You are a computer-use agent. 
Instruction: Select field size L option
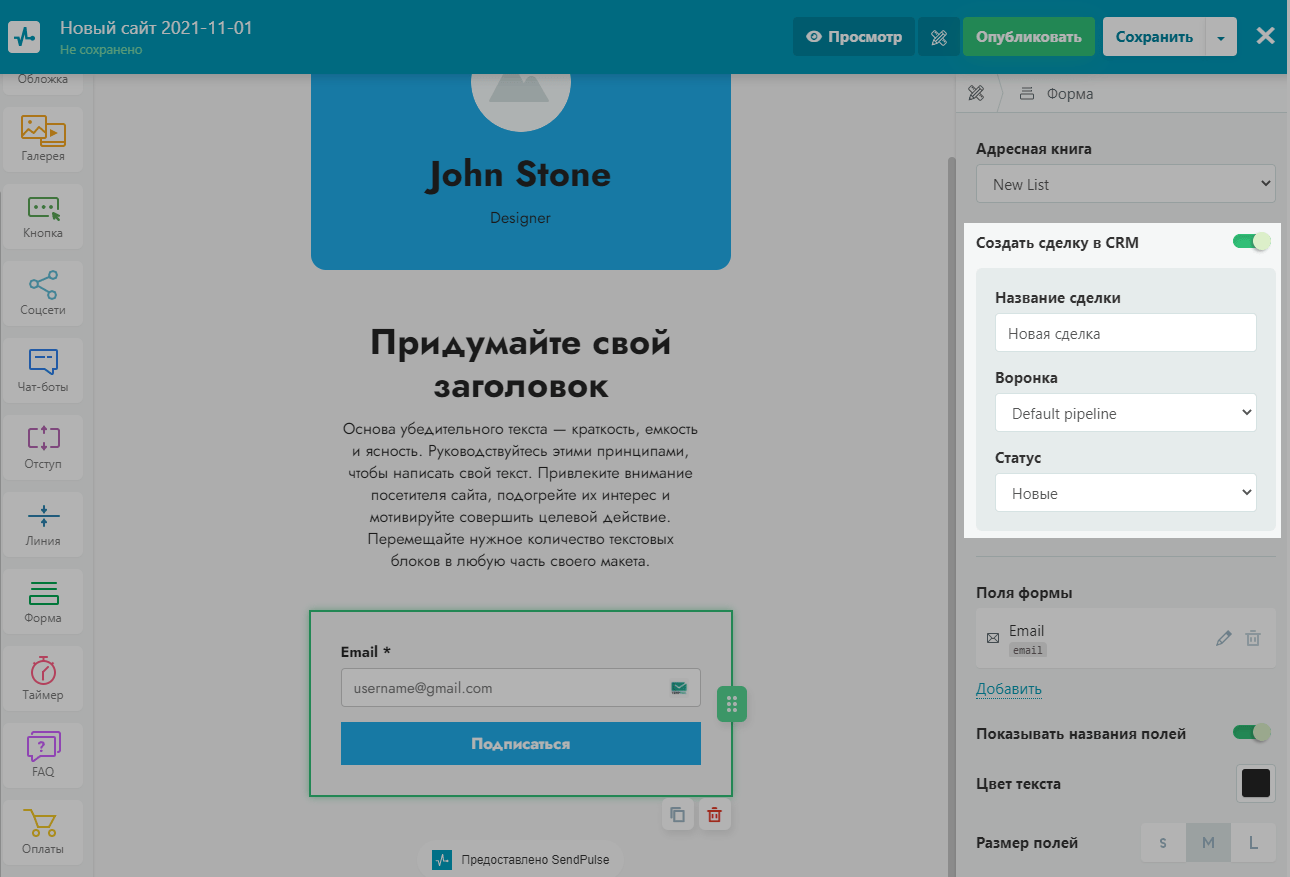click(x=1253, y=842)
